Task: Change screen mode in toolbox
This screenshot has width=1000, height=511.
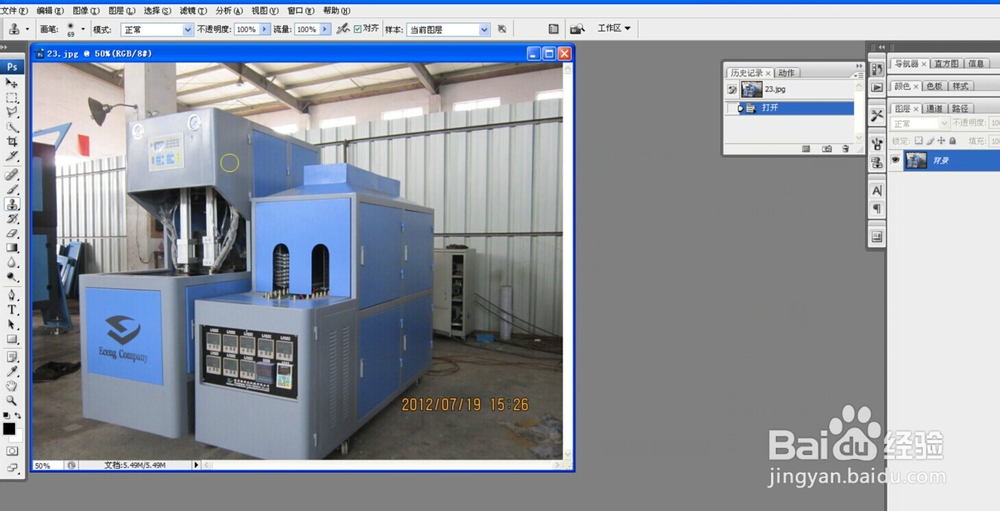Action: tap(11, 468)
